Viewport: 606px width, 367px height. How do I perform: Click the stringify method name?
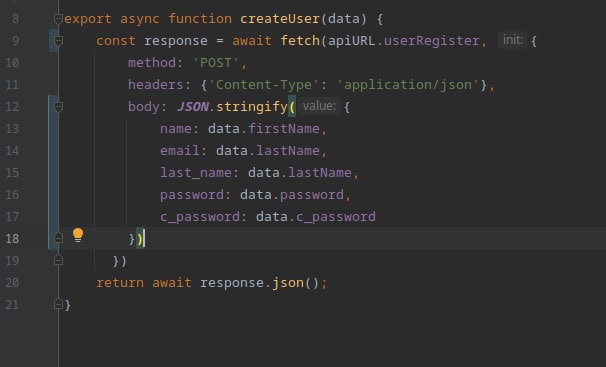(252, 107)
